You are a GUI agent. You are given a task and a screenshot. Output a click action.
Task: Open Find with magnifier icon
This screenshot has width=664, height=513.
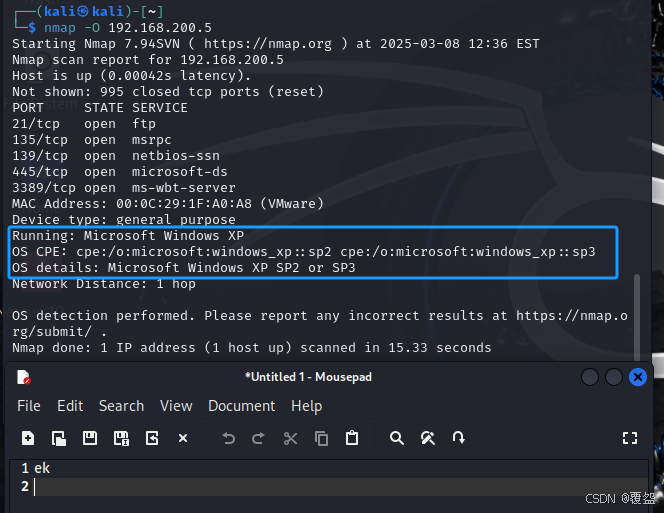(397, 438)
